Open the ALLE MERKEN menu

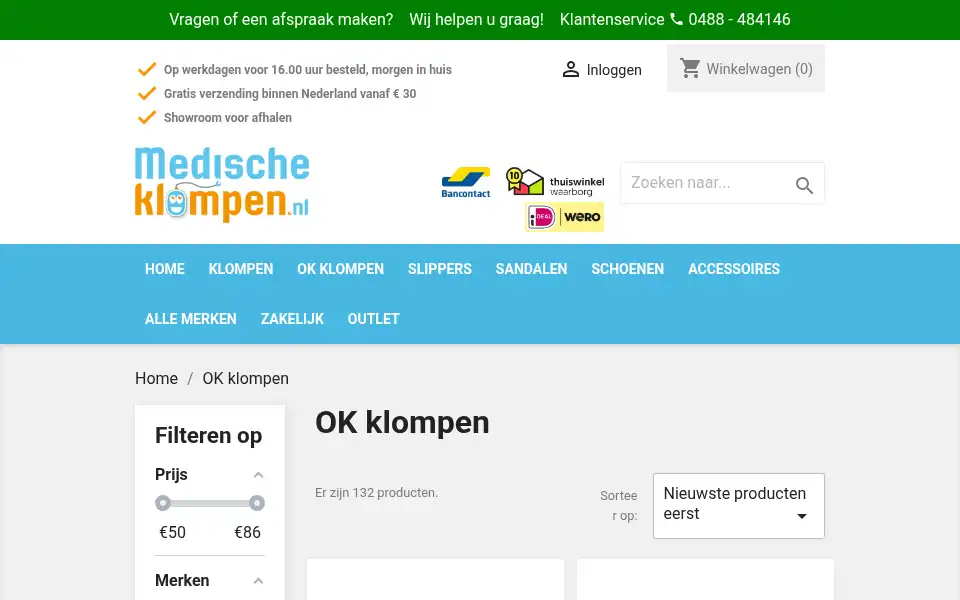pyautogui.click(x=190, y=319)
